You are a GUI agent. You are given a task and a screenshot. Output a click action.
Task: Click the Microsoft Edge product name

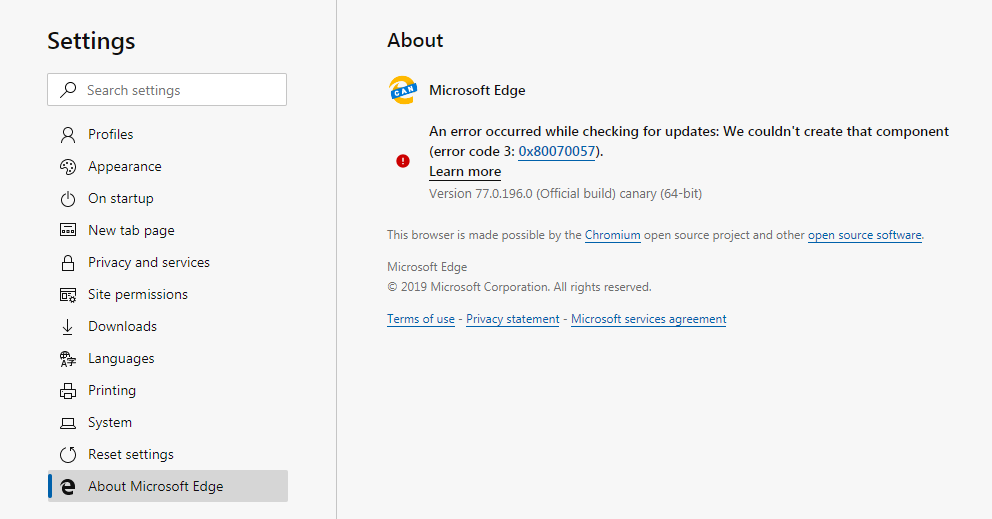[477, 91]
